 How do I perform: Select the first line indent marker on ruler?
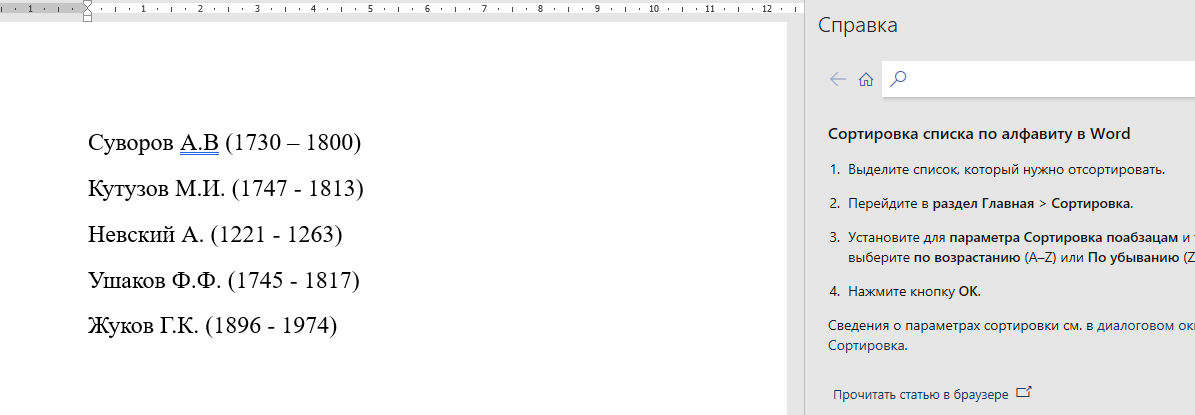88,5
